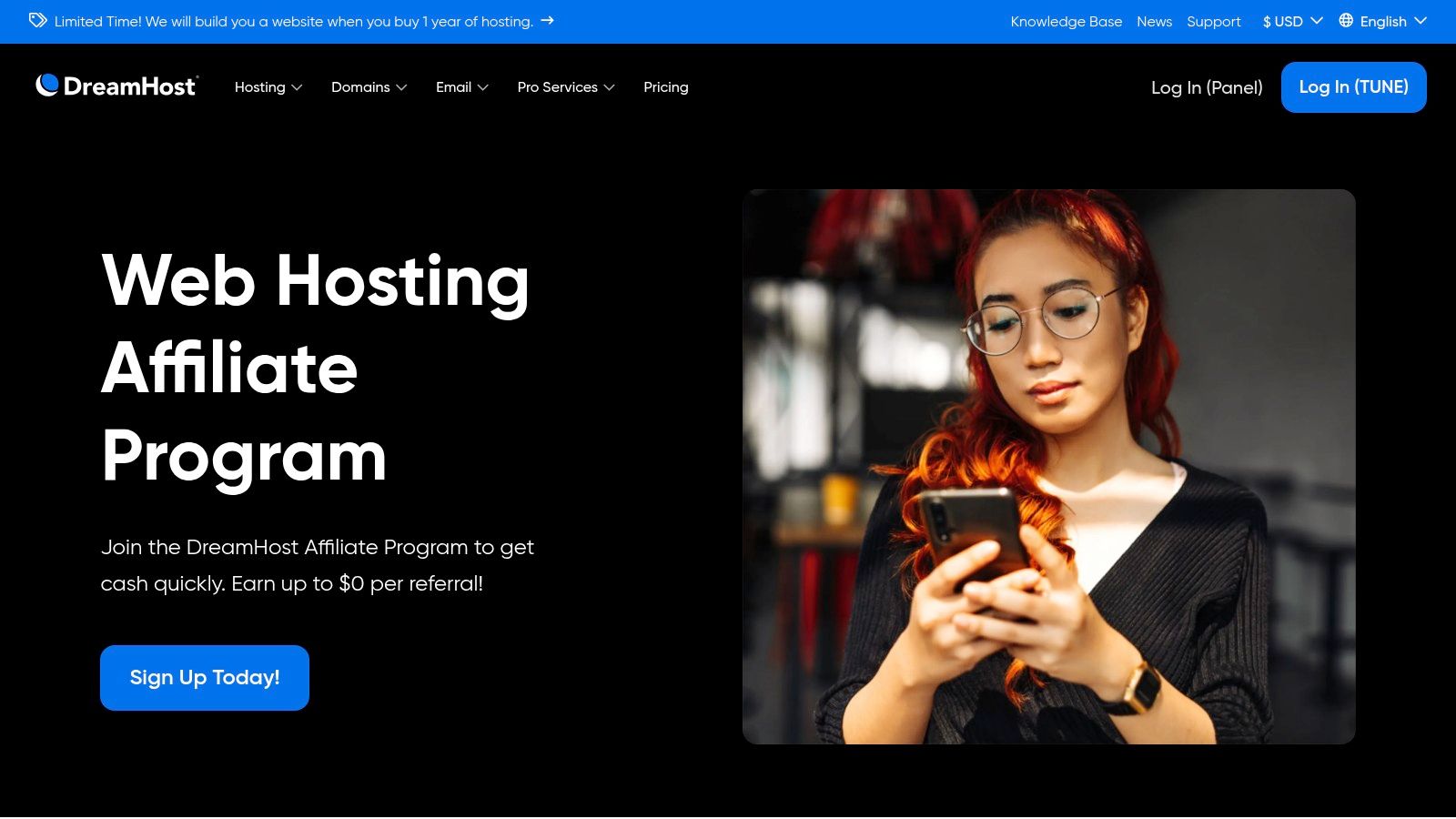Open the Knowledge Base link

(1067, 22)
